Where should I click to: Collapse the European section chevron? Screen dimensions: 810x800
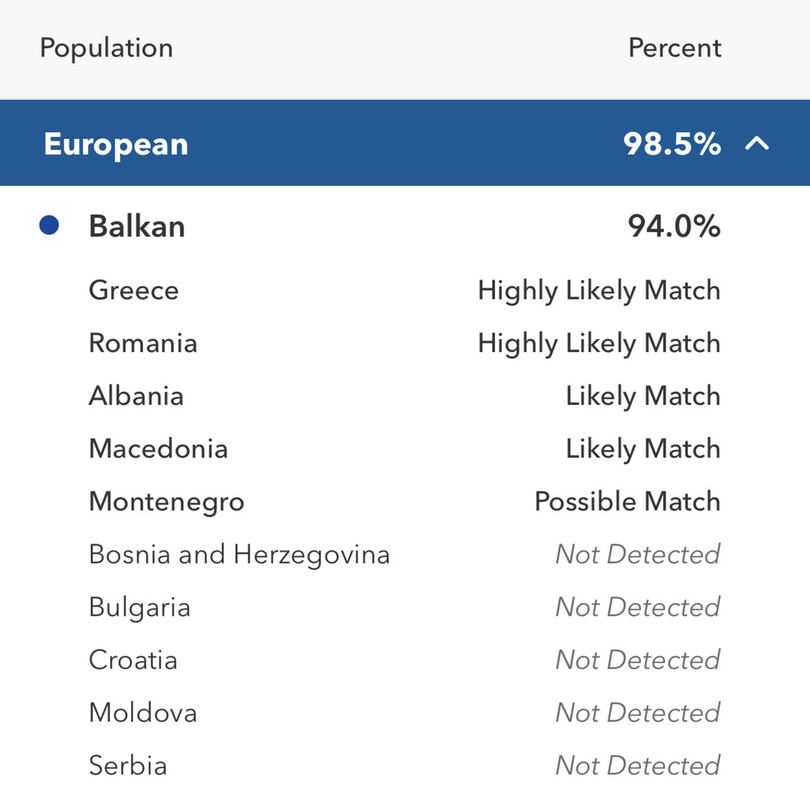point(757,143)
